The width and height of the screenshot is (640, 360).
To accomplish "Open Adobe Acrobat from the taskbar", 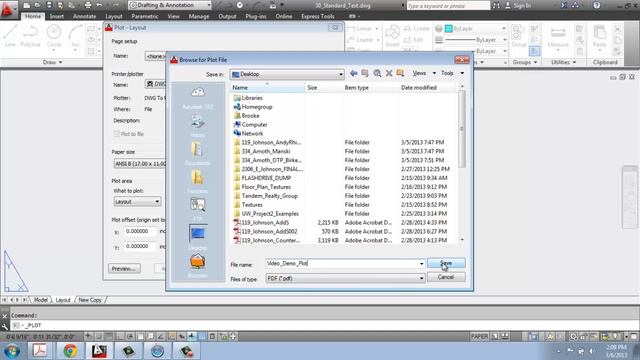I will [x=40, y=351].
